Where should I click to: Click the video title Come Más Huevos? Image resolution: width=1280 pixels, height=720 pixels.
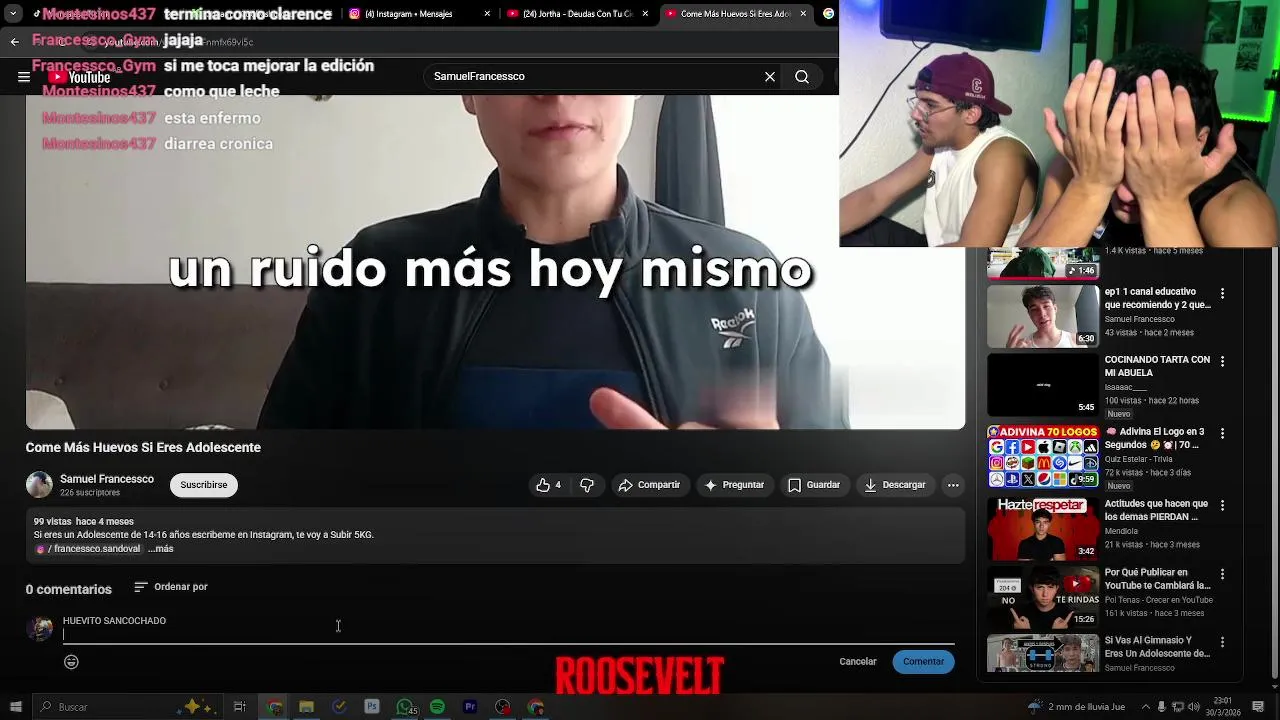[143, 448]
